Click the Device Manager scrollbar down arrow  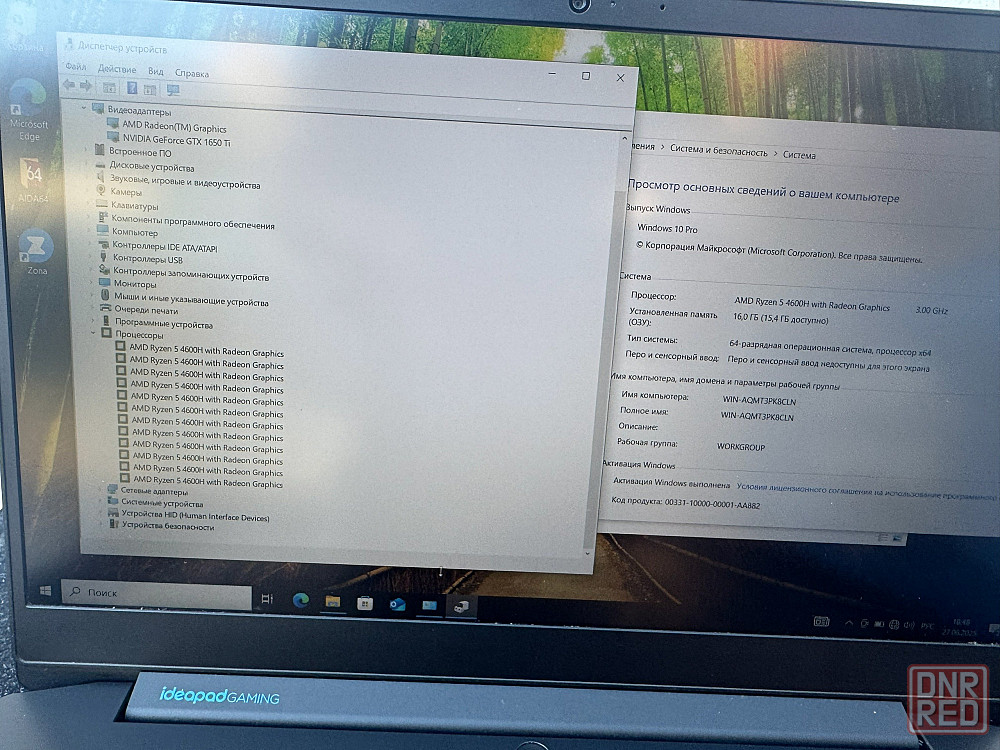[x=588, y=553]
